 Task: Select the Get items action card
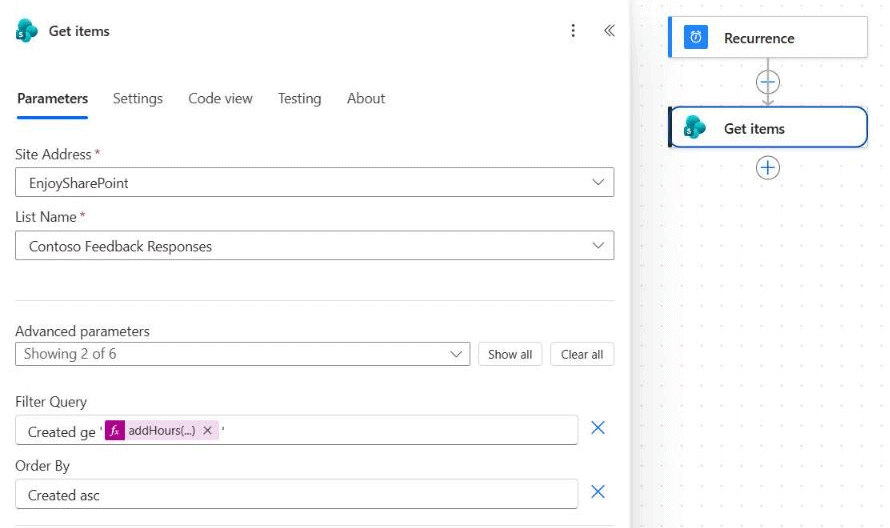pyautogui.click(x=768, y=128)
